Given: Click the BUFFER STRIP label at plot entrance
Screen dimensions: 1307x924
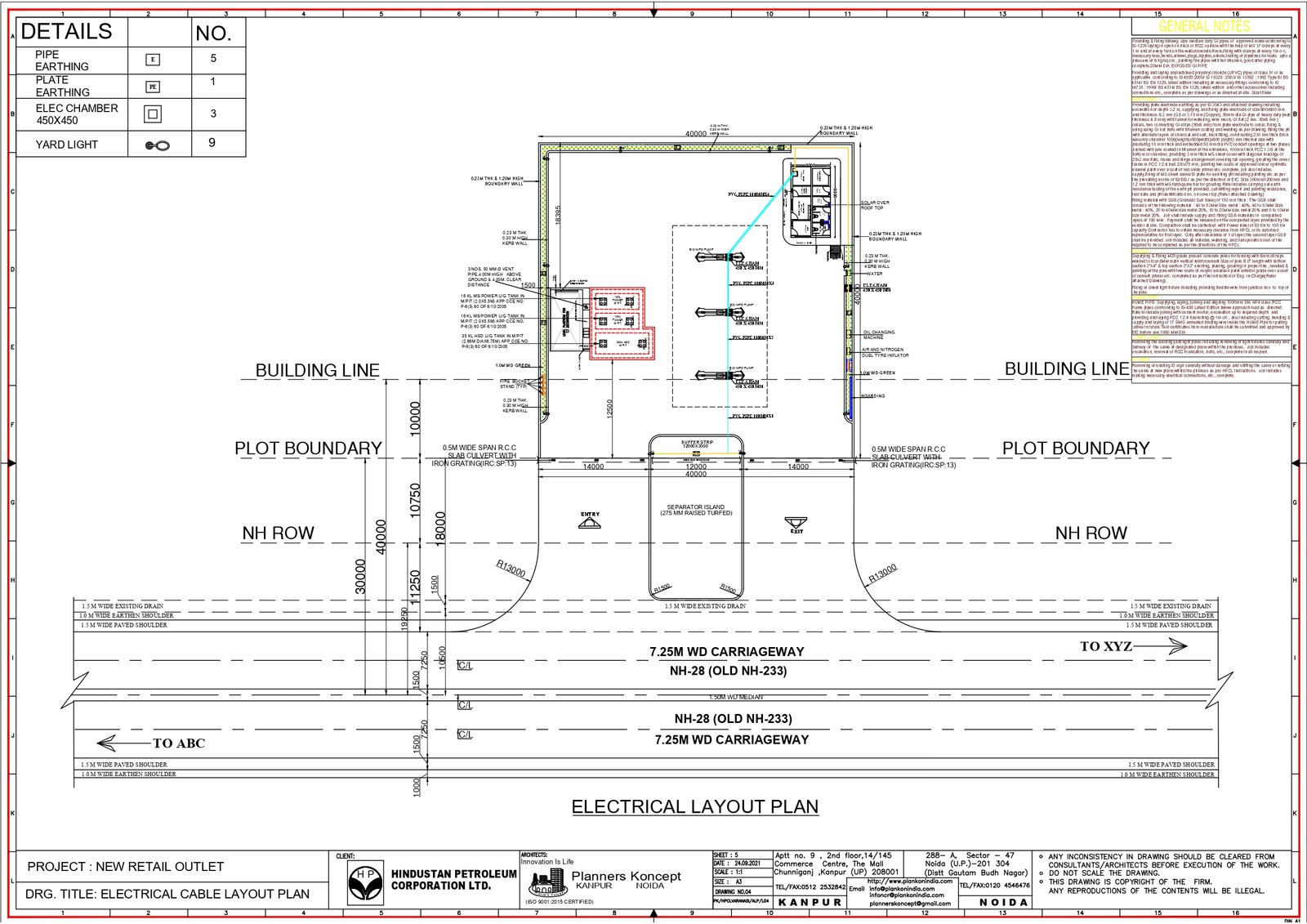Looking at the screenshot, I should pos(697,444).
